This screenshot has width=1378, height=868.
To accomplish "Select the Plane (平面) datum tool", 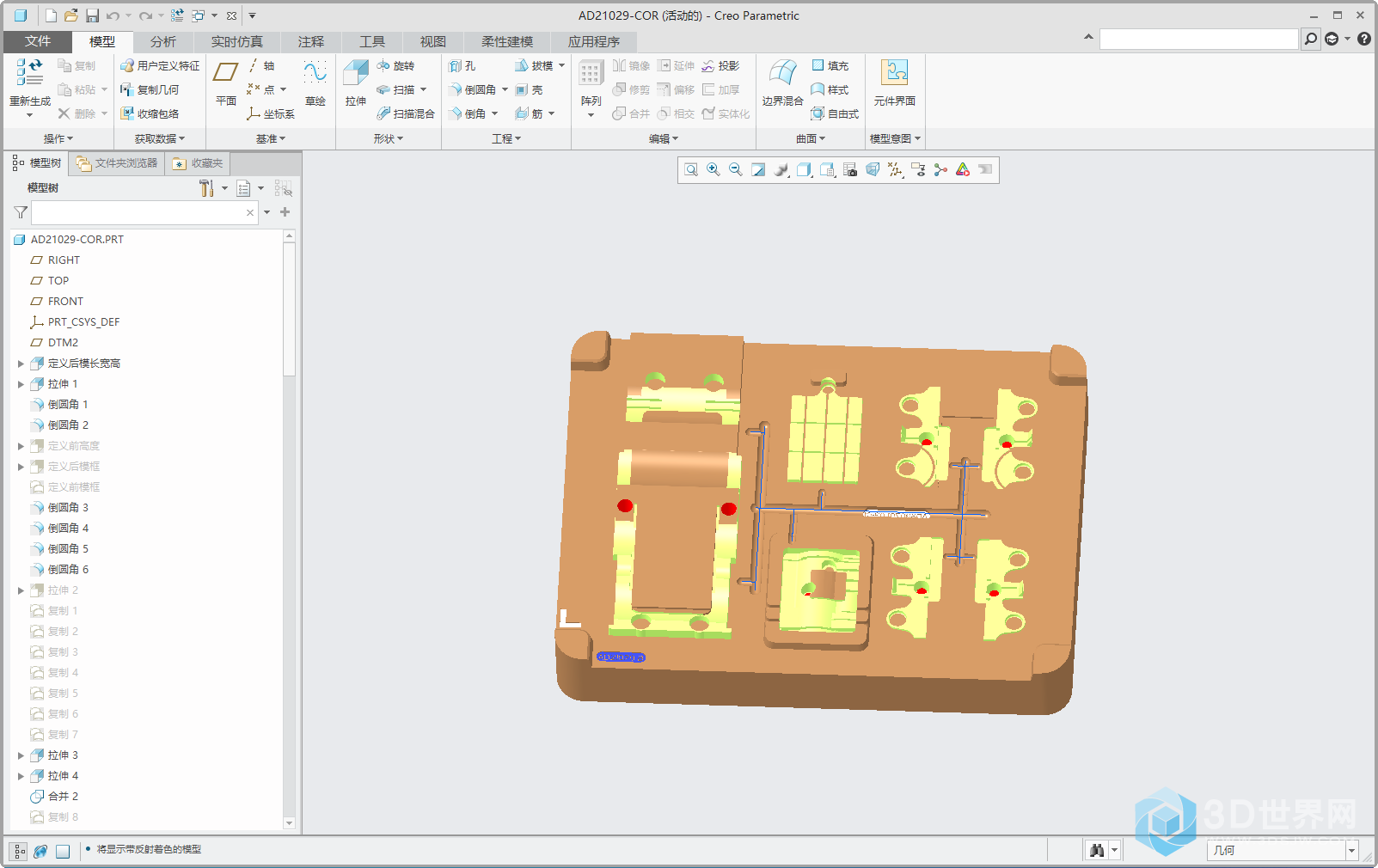I will coord(226,83).
